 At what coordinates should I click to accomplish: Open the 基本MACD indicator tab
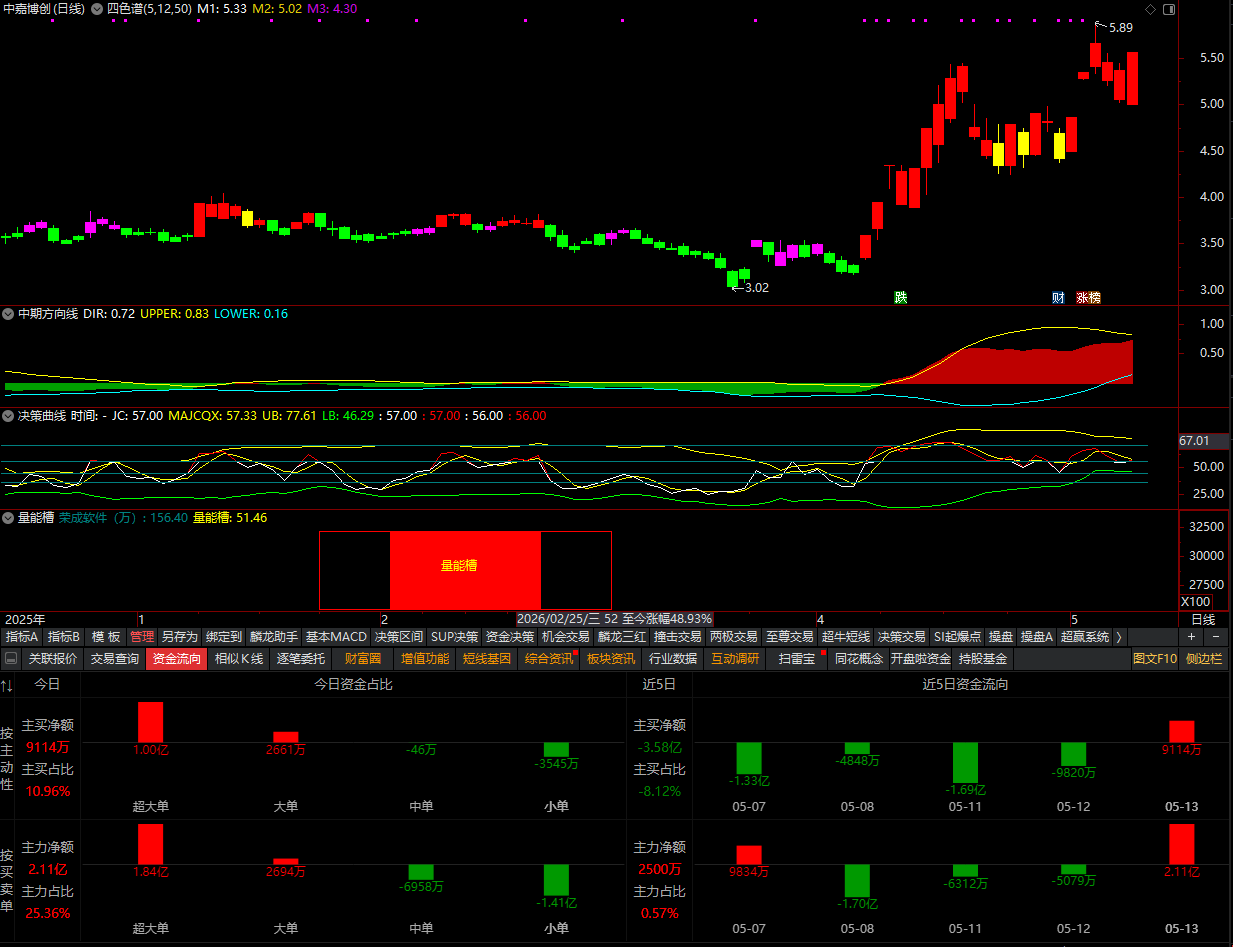tap(336, 636)
